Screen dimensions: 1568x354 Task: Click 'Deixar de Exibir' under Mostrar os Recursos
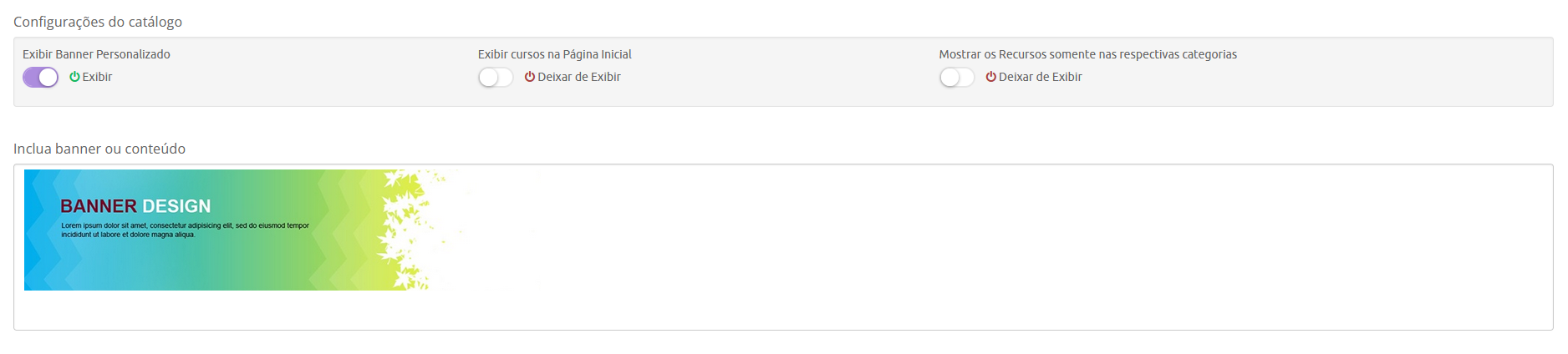(x=1041, y=77)
